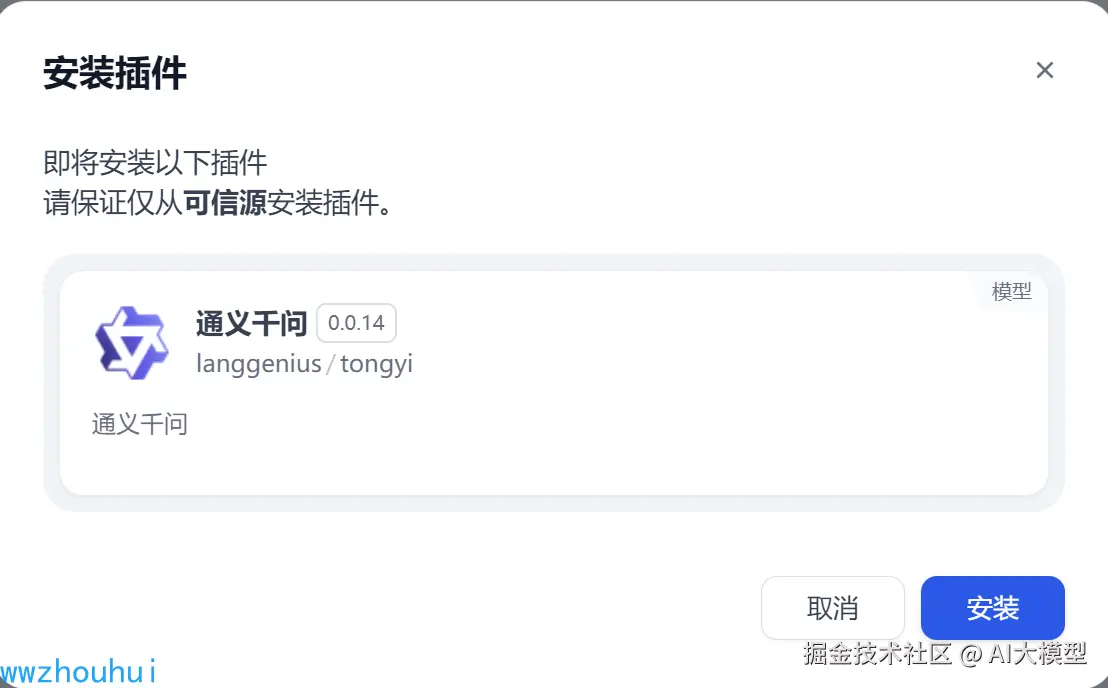Click the 掘金技术社区 watermark text
1108x688 pixels.
click(x=877, y=655)
